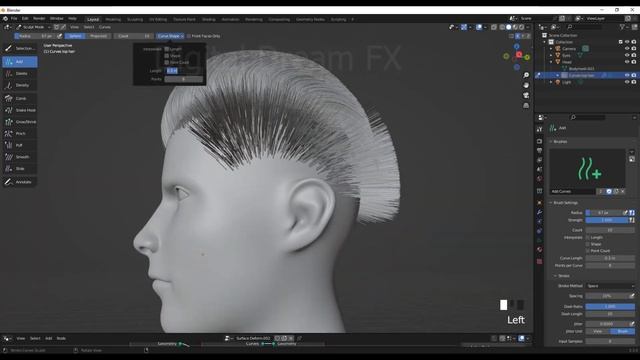This screenshot has width=640, height=360.
Task: Click the viewport pan hand icon
Action: [526, 85]
